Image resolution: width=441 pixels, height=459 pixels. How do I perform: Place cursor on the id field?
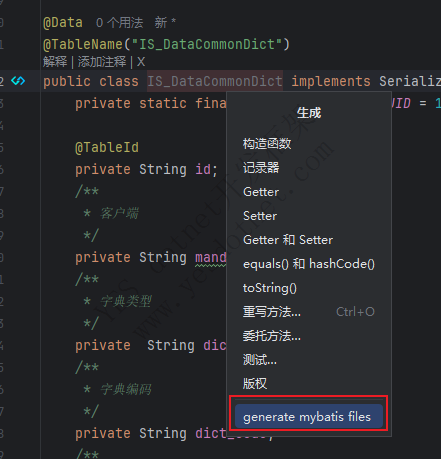tap(203, 169)
